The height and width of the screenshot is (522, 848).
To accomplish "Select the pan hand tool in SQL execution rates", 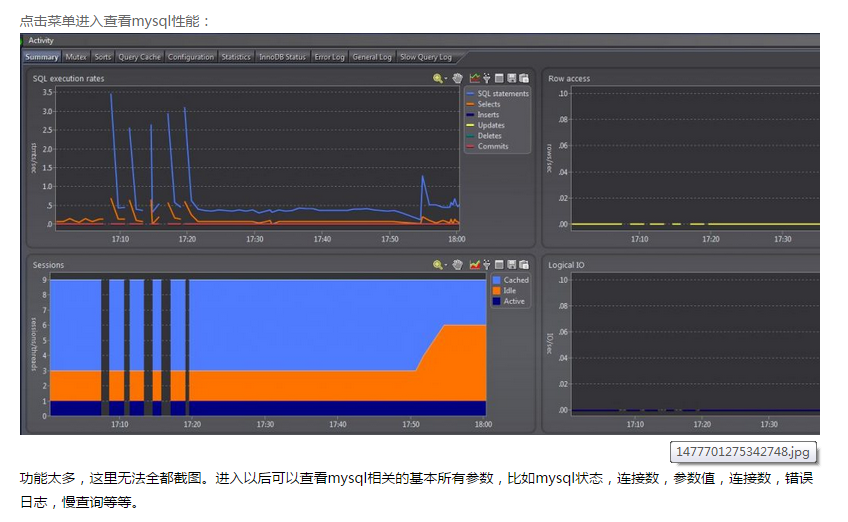I will click(458, 78).
